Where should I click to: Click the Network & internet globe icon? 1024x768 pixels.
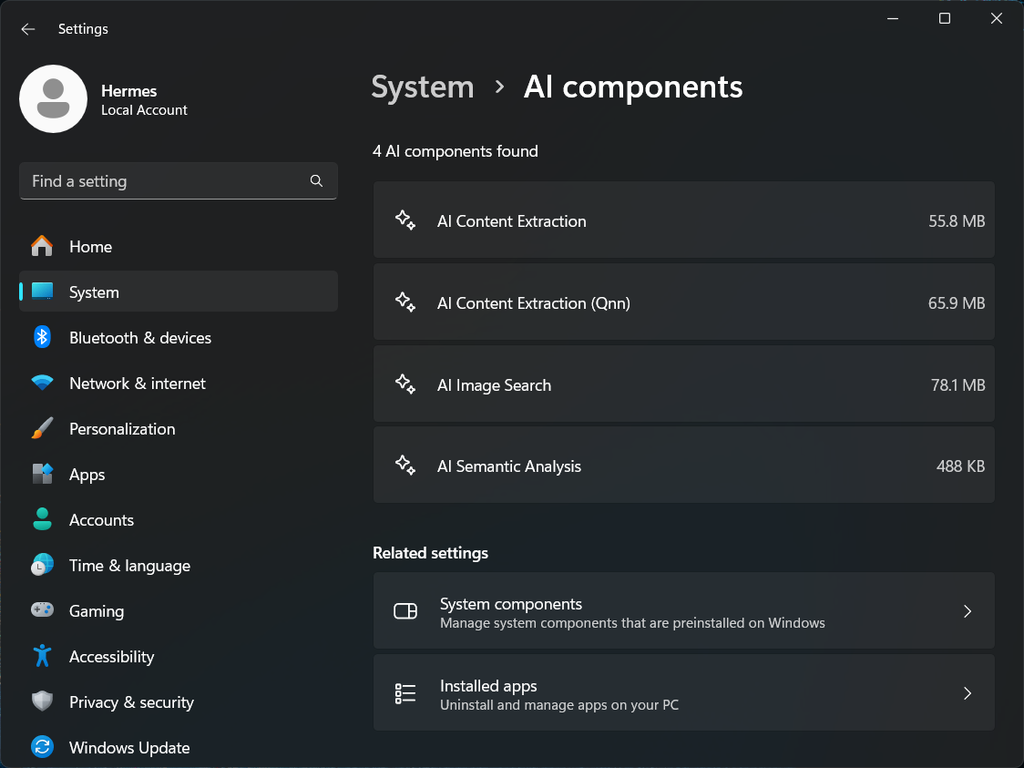[x=41, y=383]
